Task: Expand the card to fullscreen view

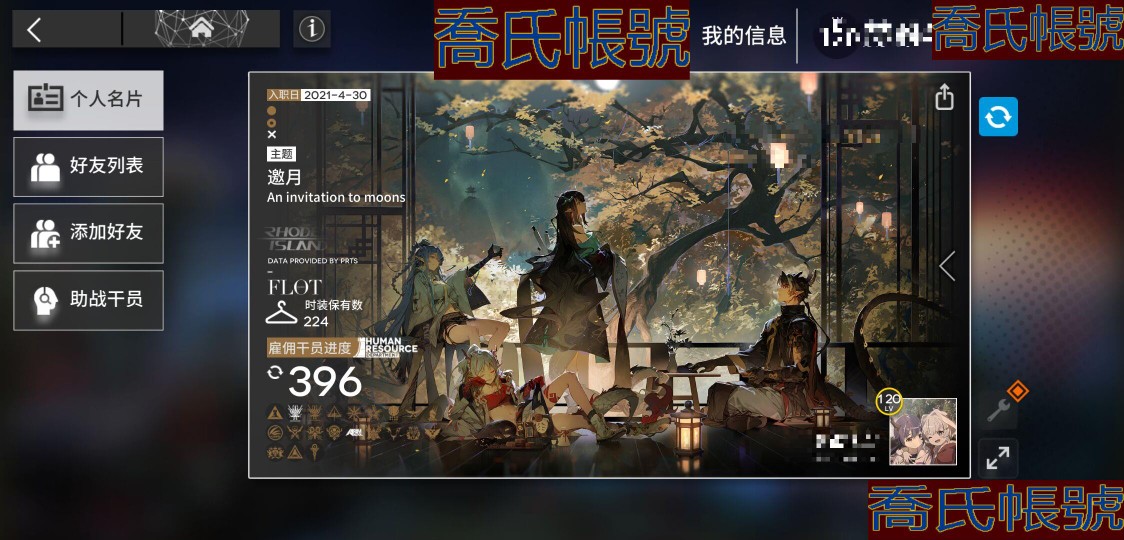Action: pos(997,458)
